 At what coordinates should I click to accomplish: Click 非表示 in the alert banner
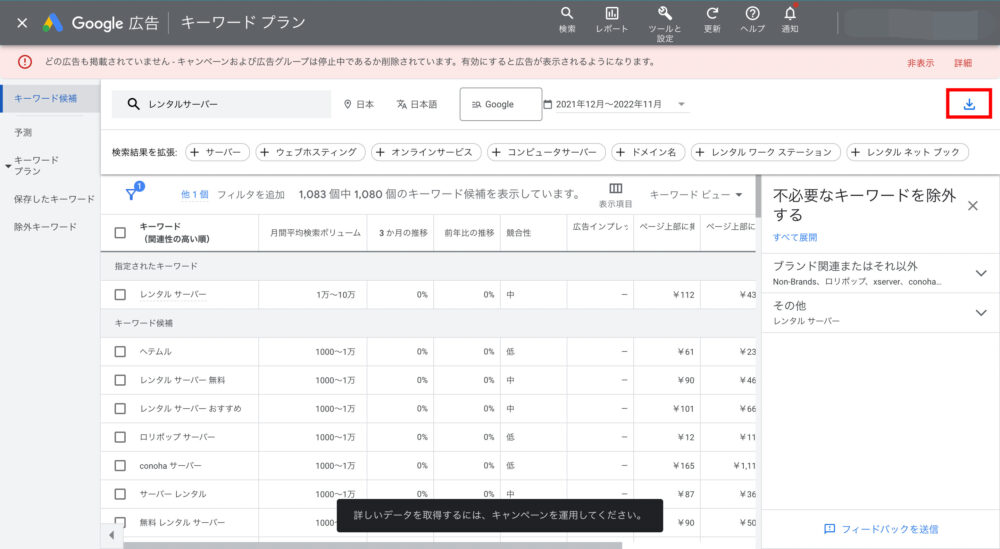click(920, 62)
